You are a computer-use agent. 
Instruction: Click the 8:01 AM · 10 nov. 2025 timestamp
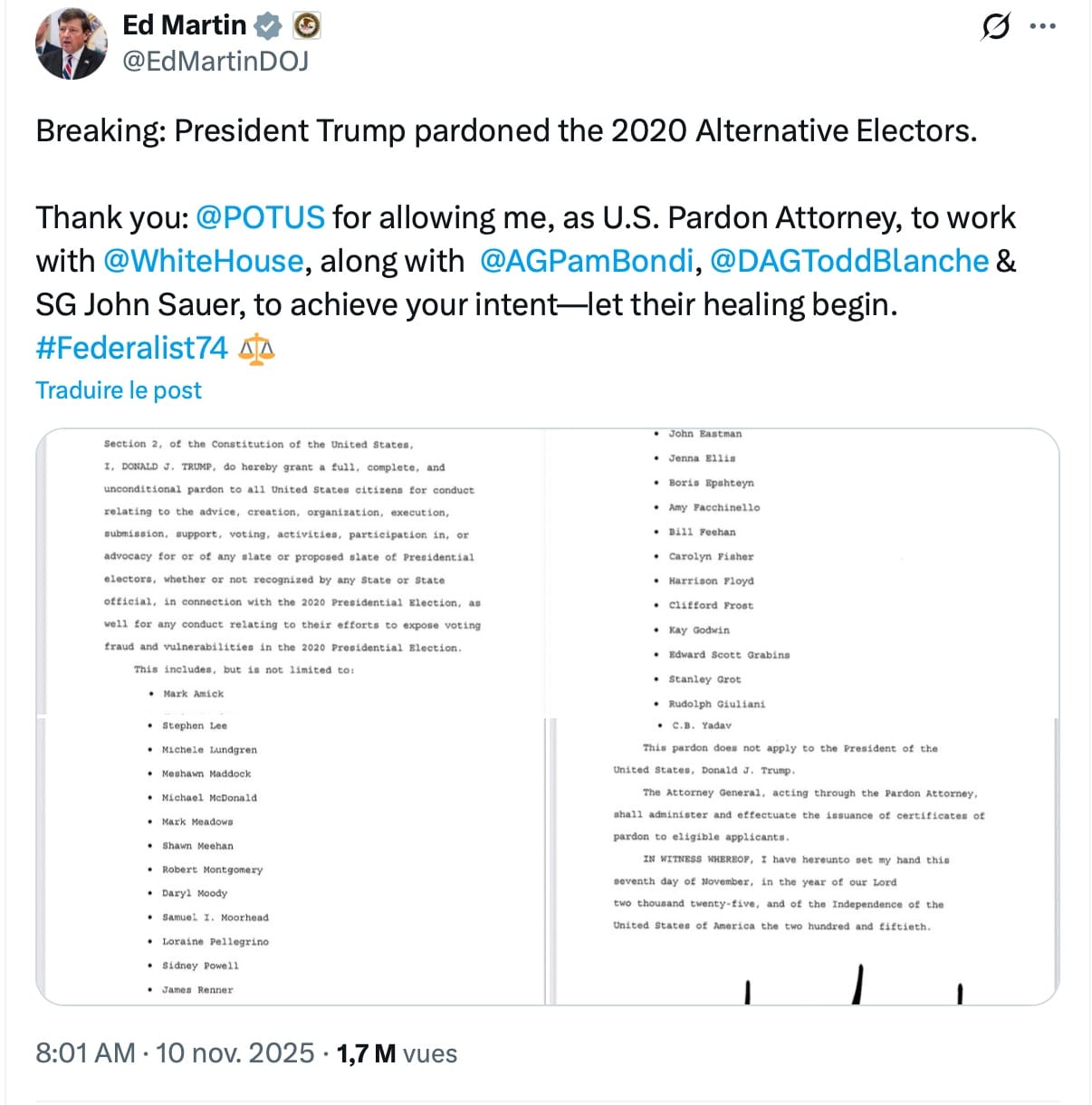coord(175,1053)
